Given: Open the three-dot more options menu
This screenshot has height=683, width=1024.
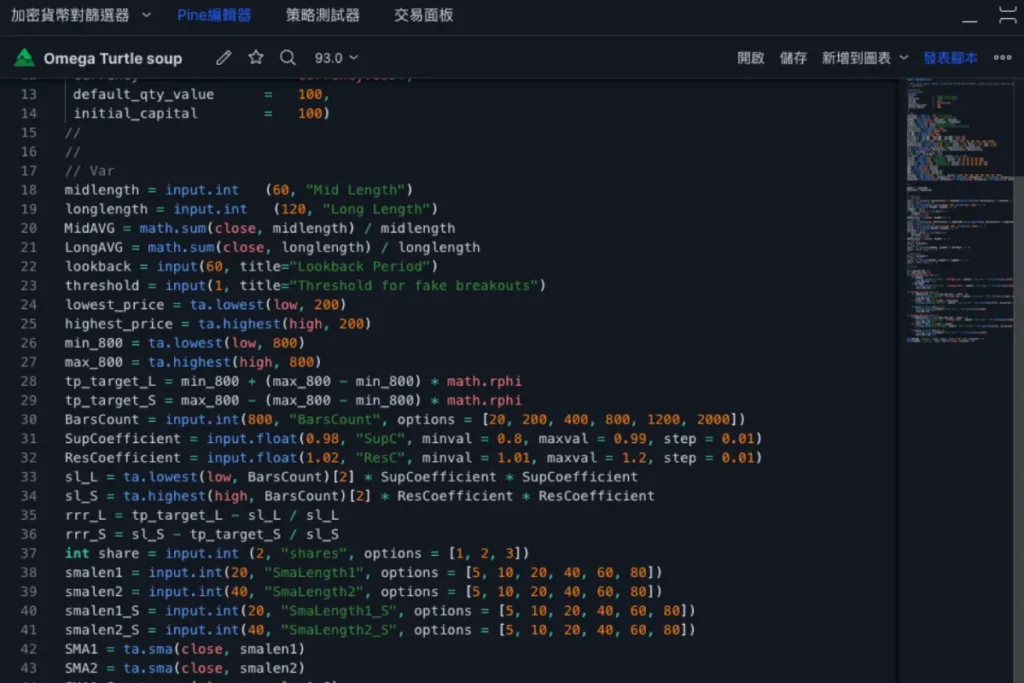Looking at the screenshot, I should 1002,58.
